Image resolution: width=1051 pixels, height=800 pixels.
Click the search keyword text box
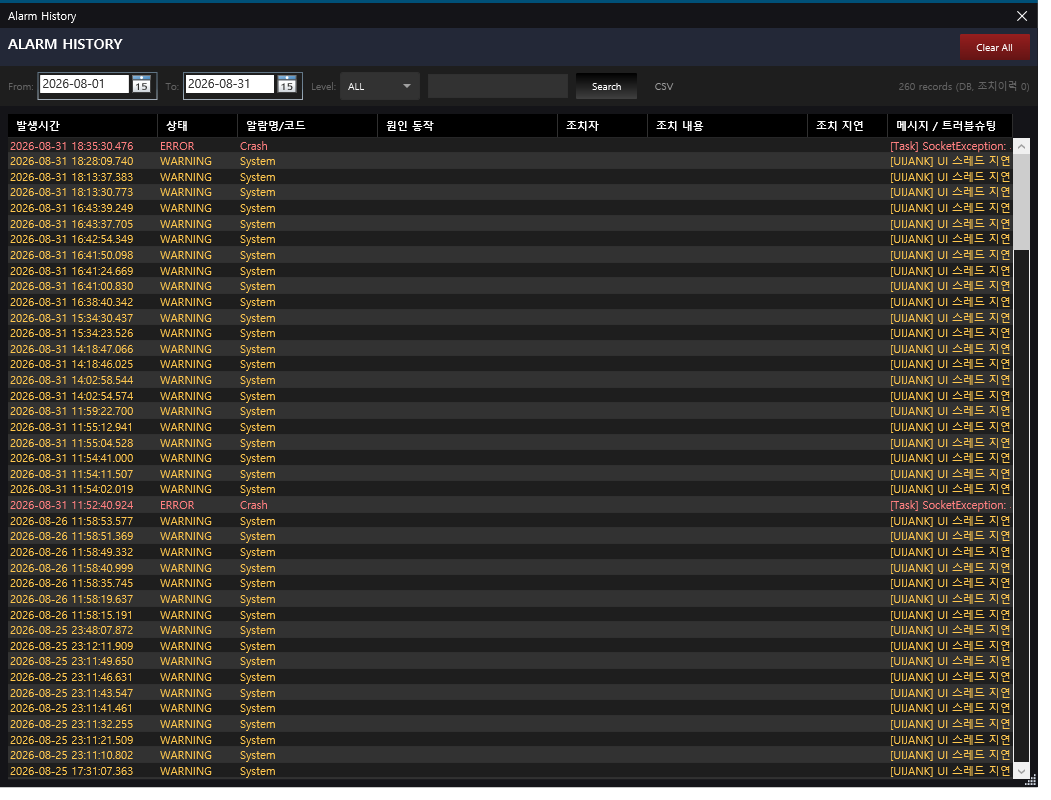click(x=497, y=86)
